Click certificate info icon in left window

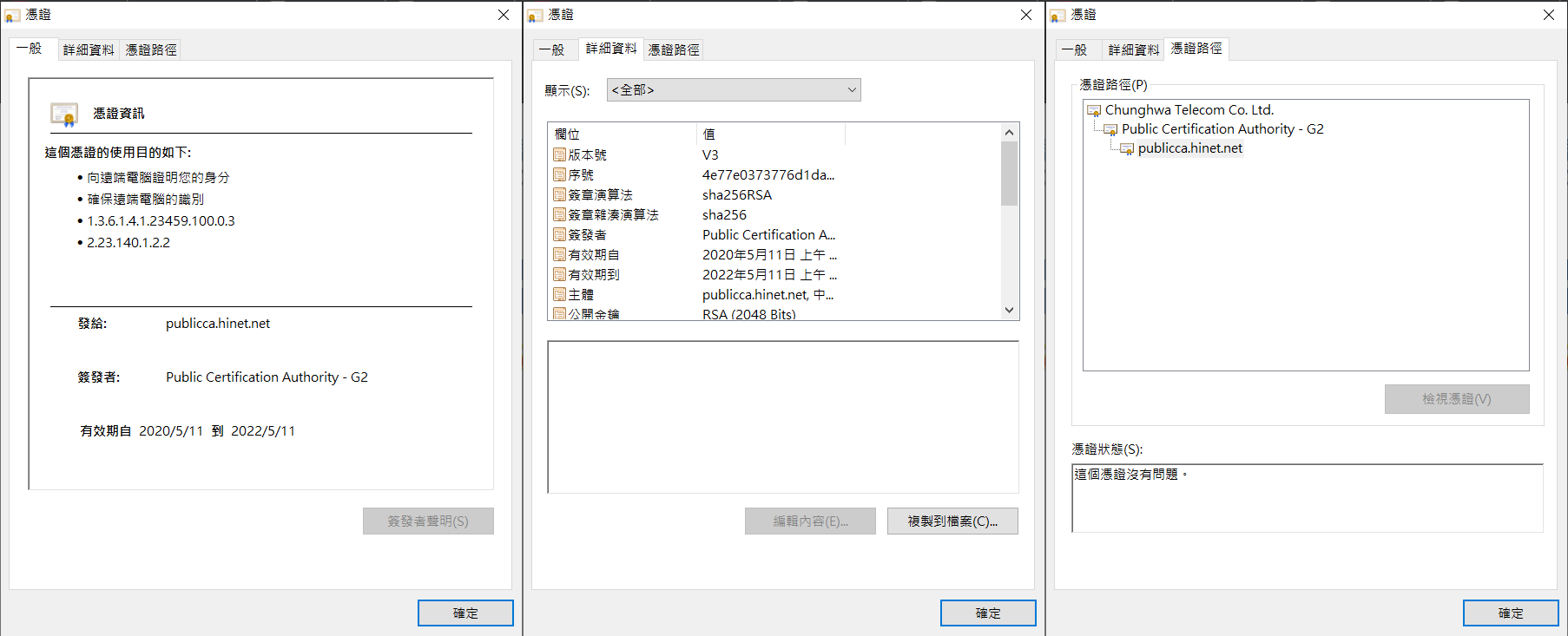(64, 114)
